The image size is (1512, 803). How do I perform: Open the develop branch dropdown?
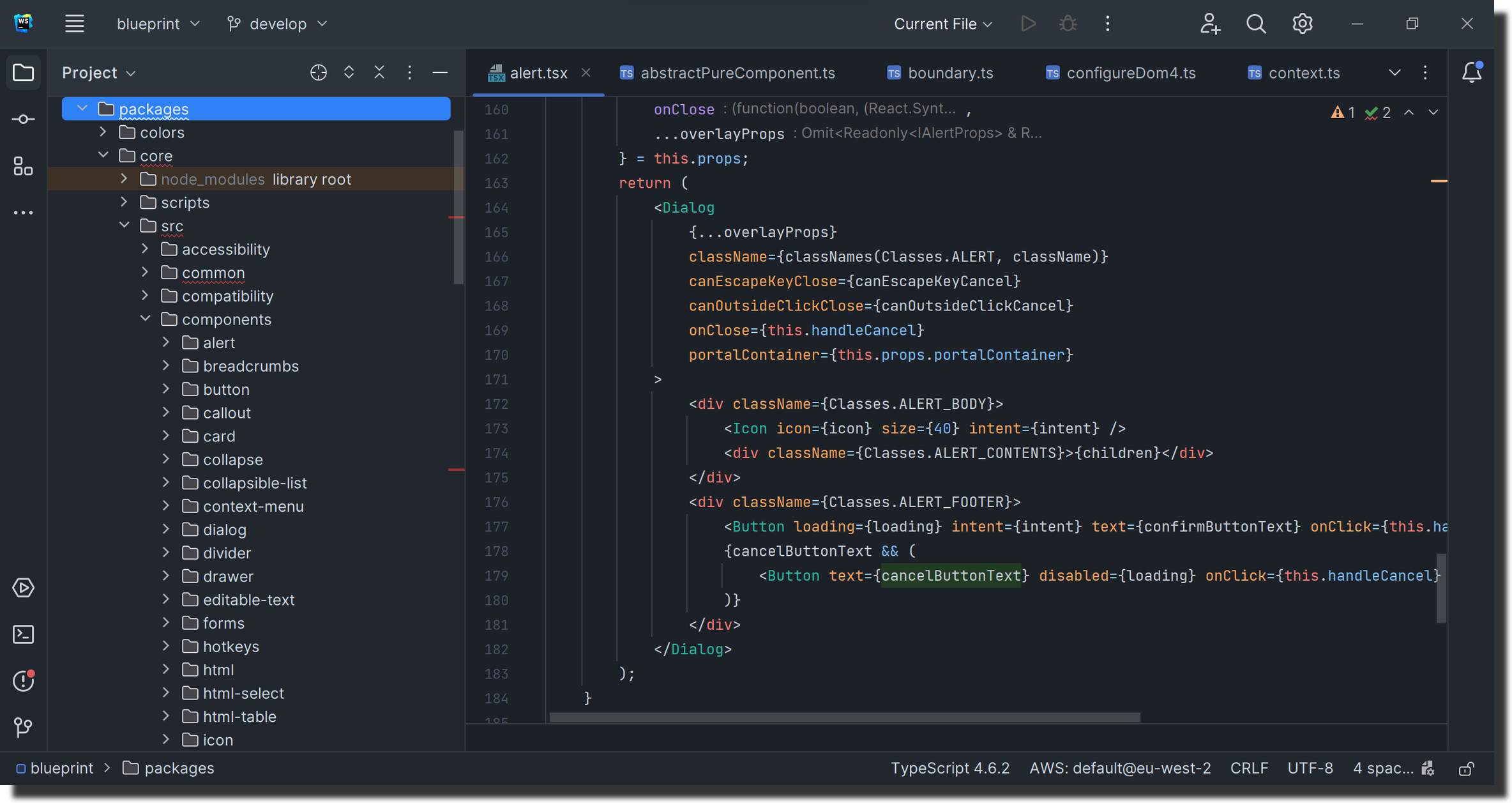click(x=277, y=24)
